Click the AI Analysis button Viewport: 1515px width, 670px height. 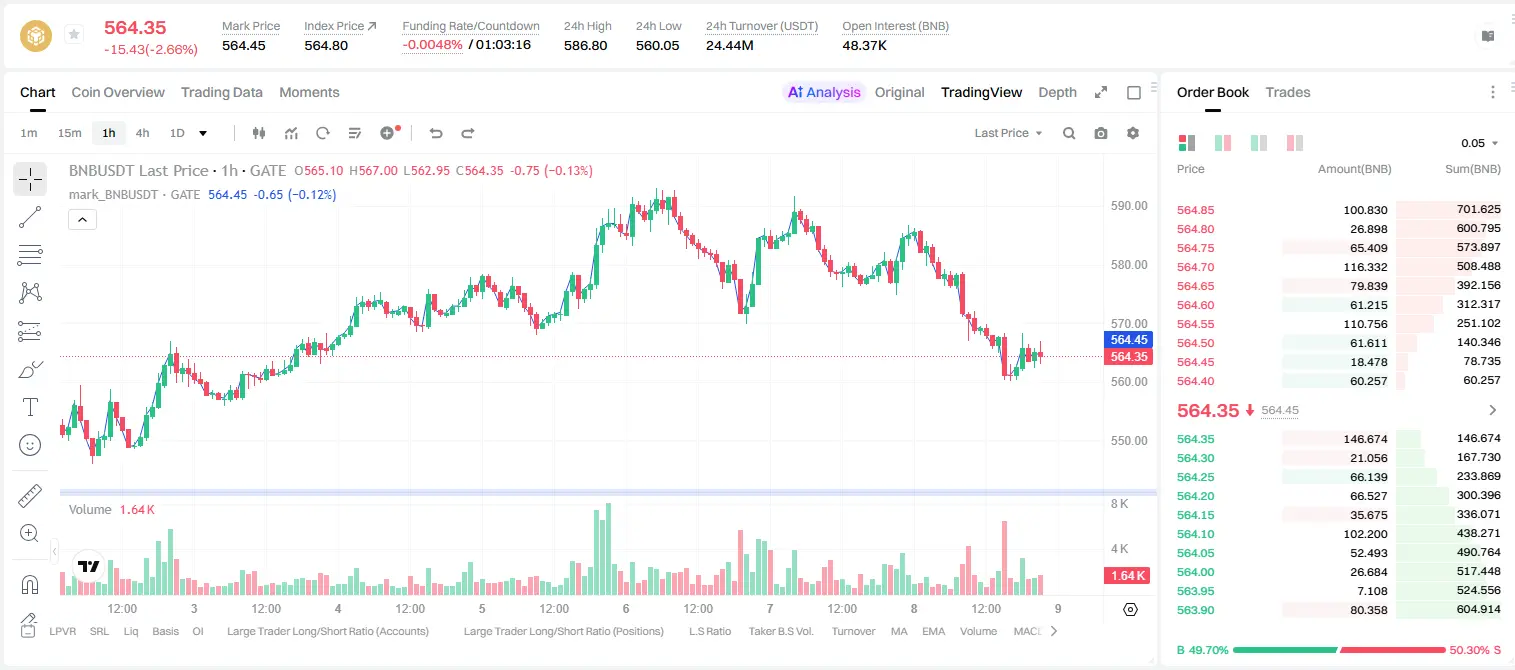coord(823,92)
